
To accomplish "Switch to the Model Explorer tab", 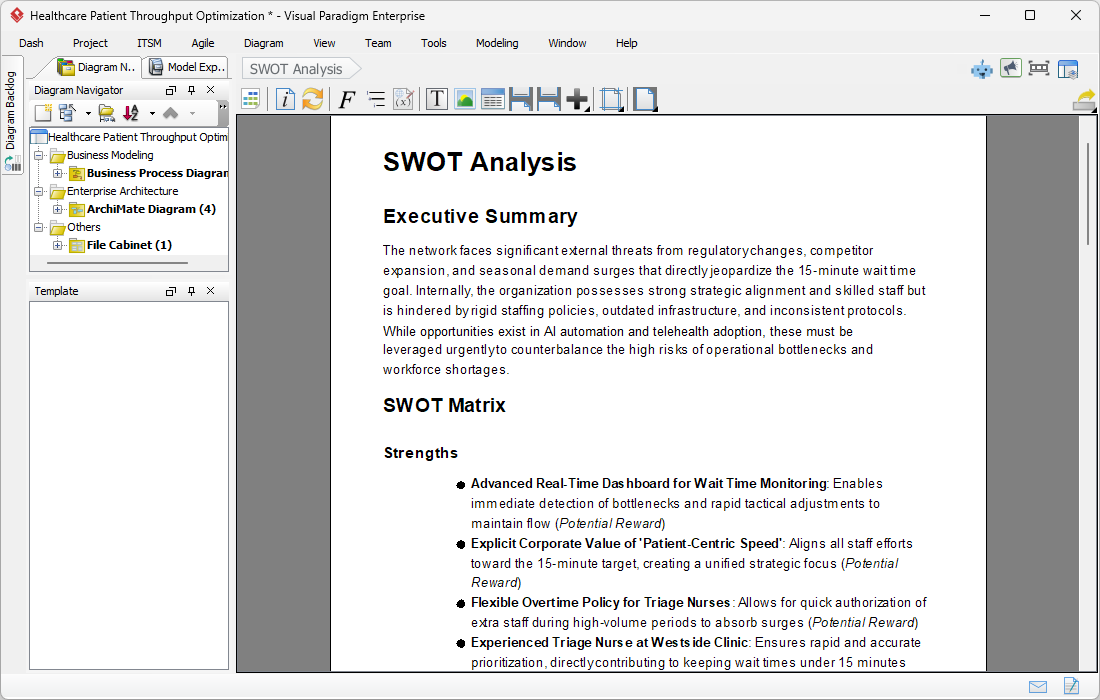I will 186,68.
